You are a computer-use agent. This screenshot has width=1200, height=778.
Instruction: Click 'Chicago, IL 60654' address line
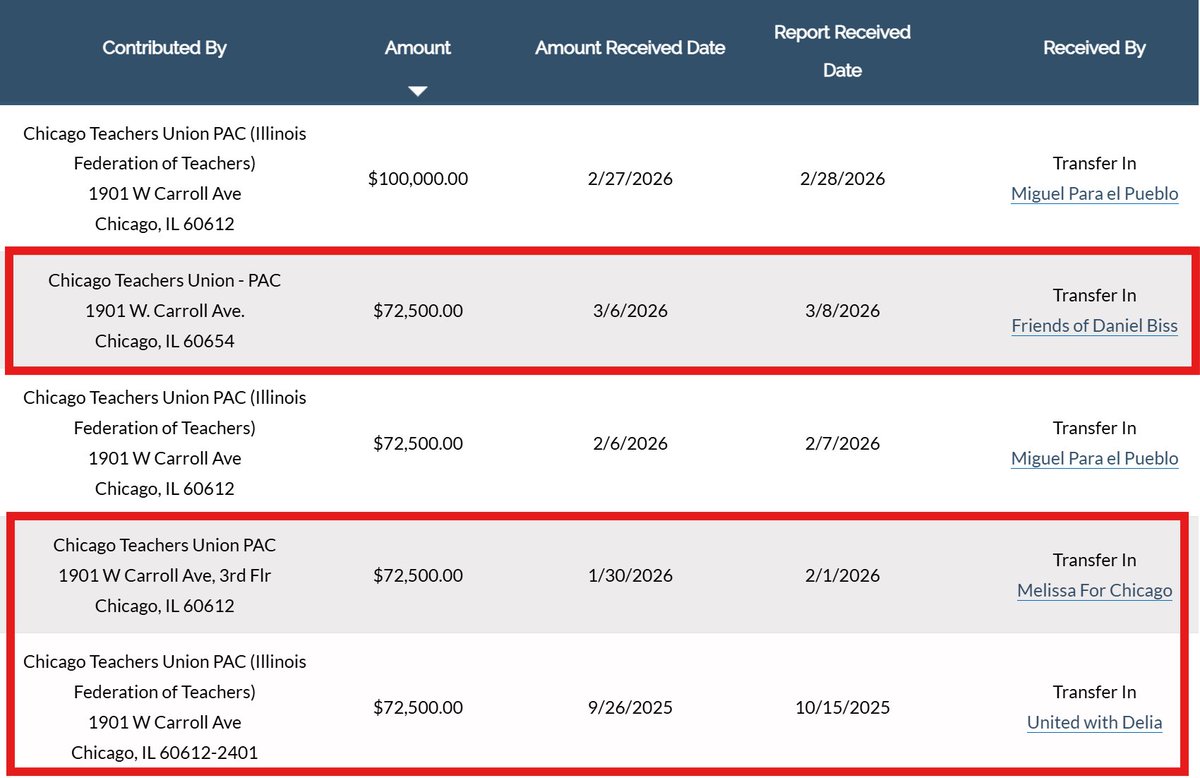point(165,341)
